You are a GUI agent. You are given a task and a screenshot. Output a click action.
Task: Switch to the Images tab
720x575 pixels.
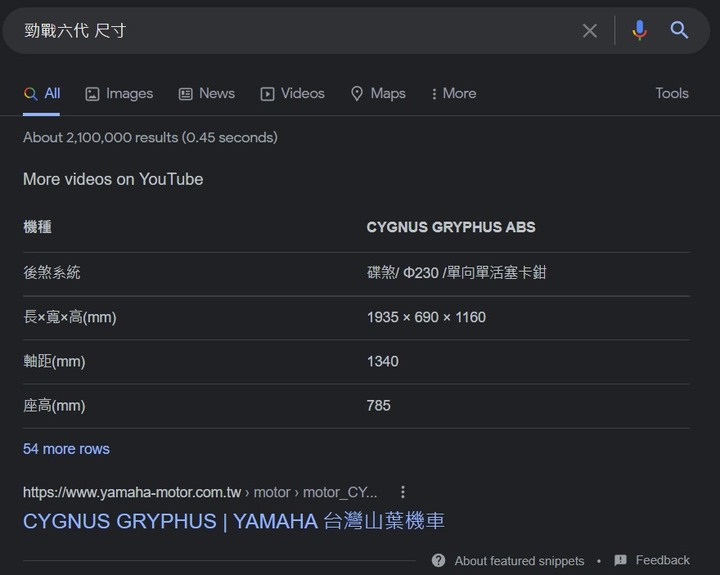119,94
